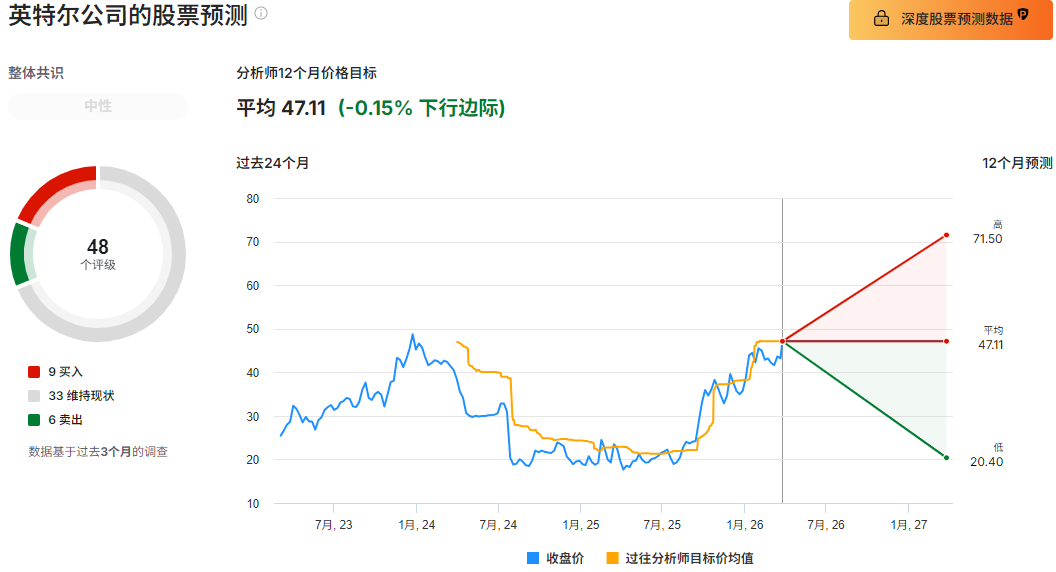
Task: Click the info icon beside 英特尔公司的股票预测
Action: [x=261, y=13]
